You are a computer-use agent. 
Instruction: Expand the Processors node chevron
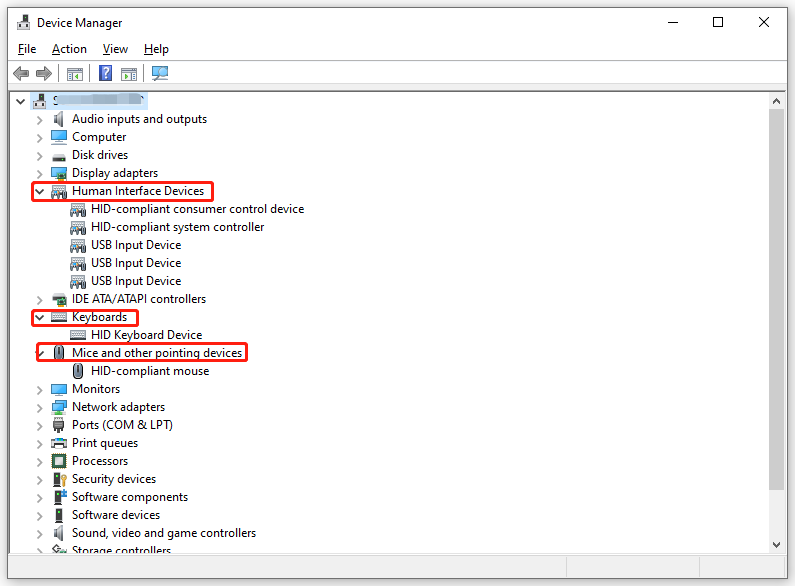tap(40, 462)
